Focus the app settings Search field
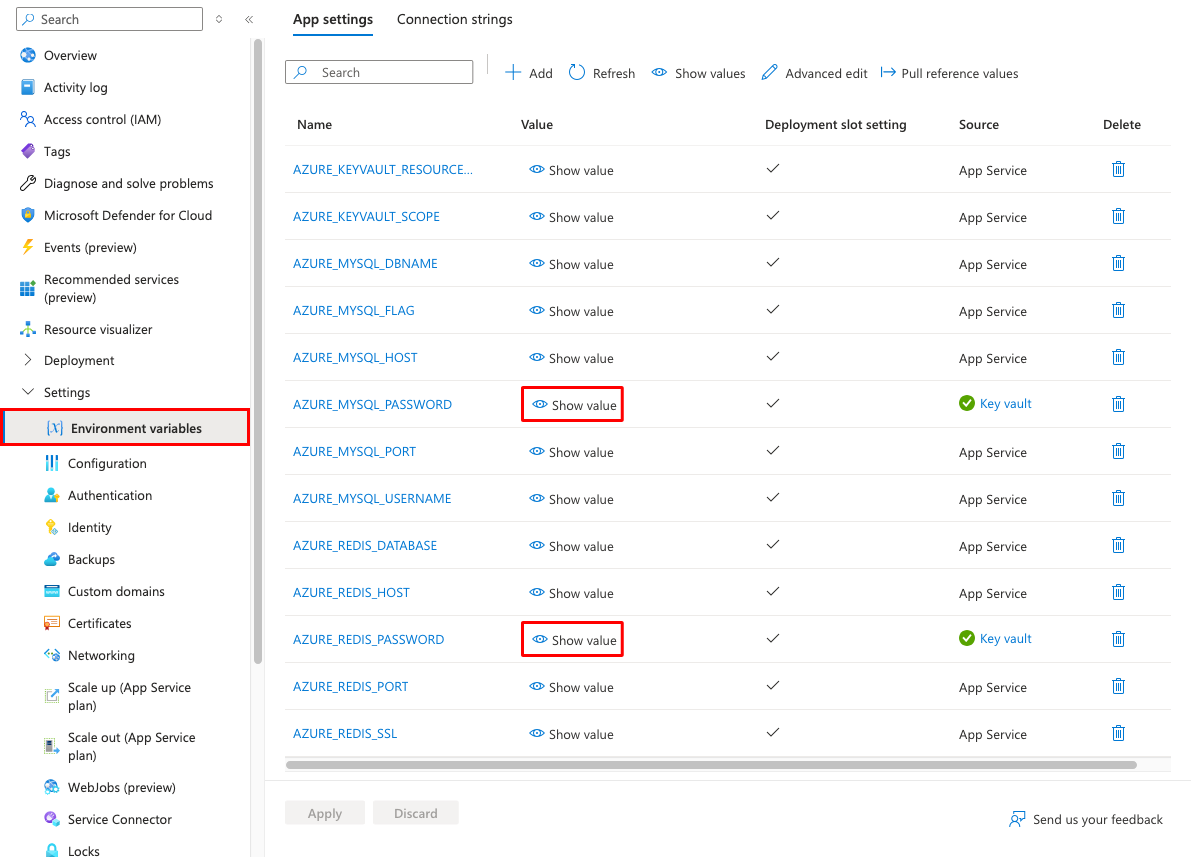Image resolution: width=1191 pixels, height=857 pixels. [379, 72]
